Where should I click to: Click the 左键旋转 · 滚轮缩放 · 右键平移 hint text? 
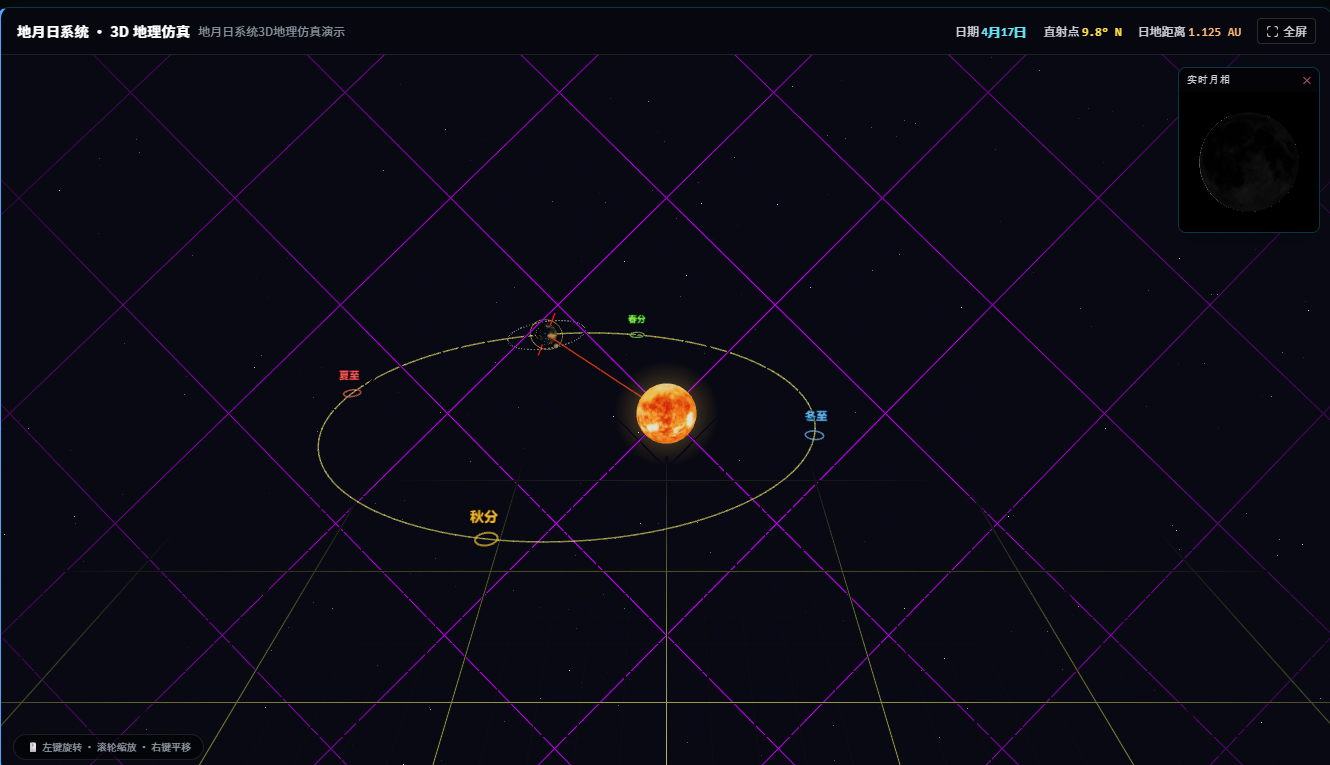116,747
